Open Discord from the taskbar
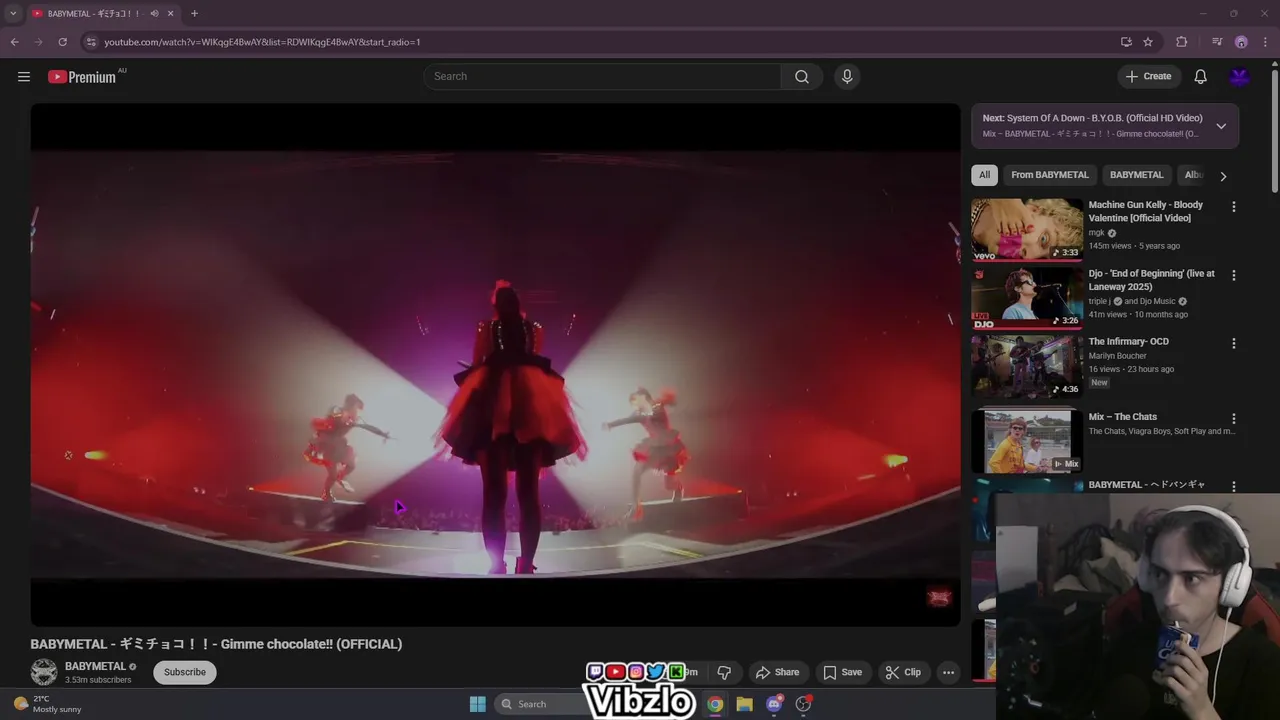 click(774, 704)
